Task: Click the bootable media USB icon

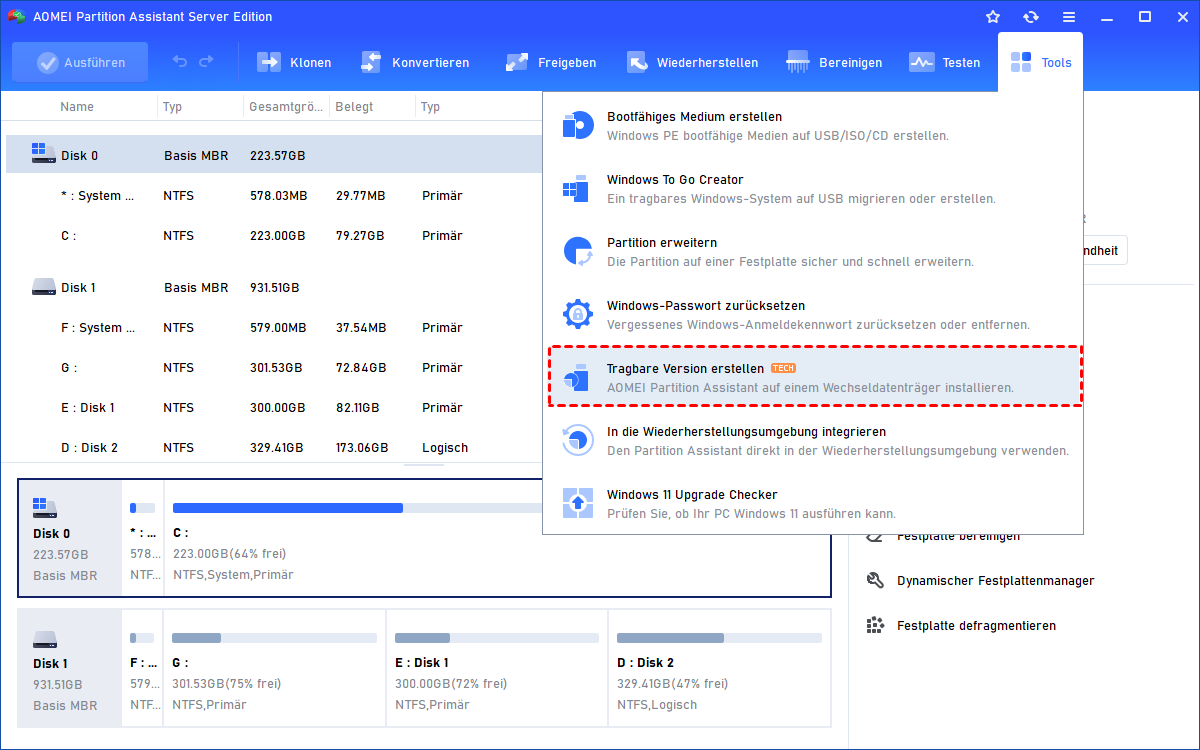Action: tap(577, 125)
